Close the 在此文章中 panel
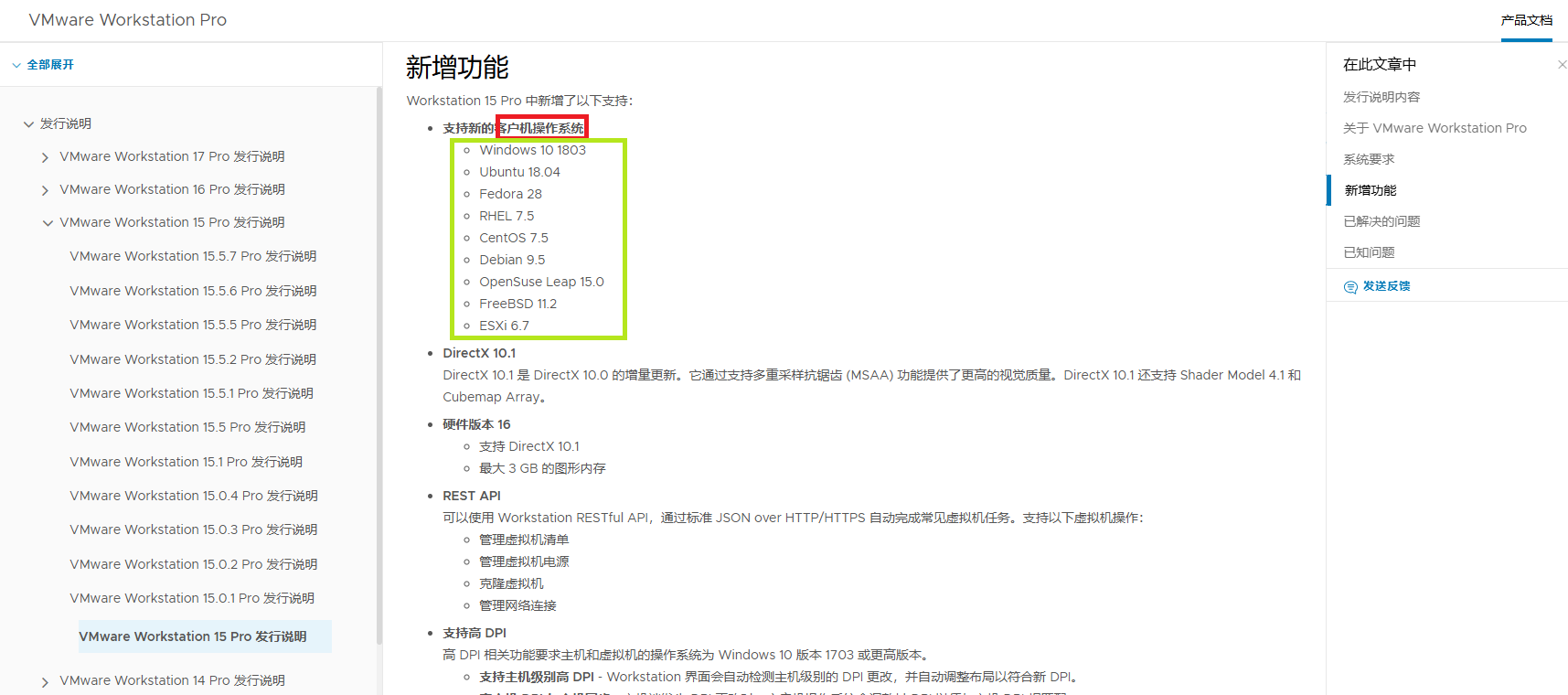Screen dimensions: 1568x695 1562,65
